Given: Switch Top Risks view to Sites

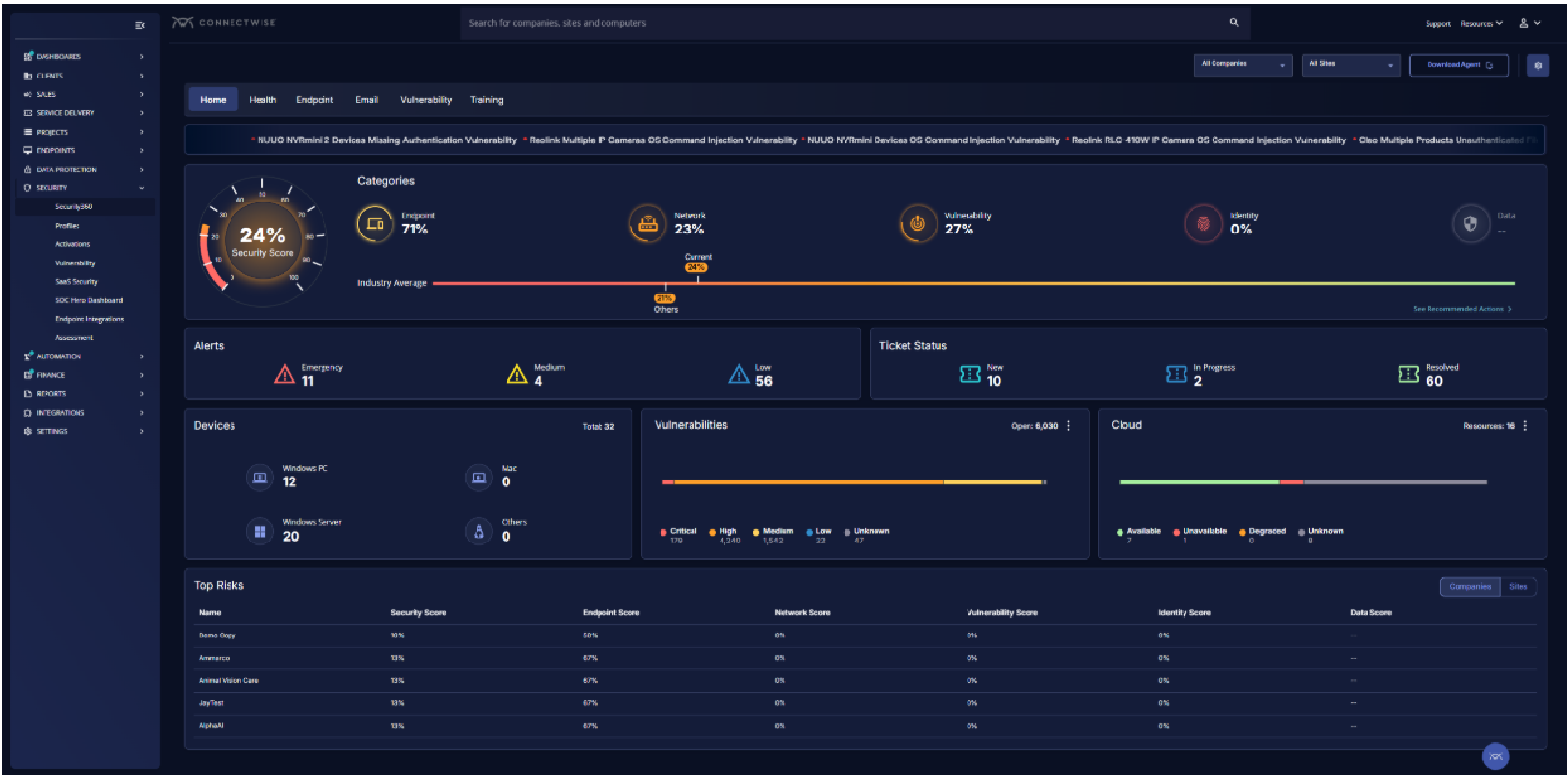Looking at the screenshot, I should (1518, 587).
